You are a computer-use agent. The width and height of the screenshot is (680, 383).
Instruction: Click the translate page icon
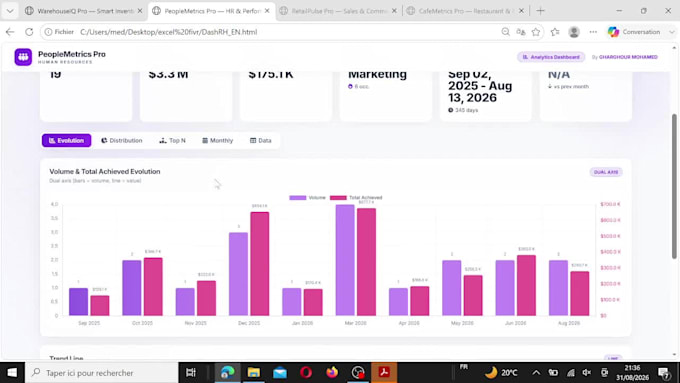tap(521, 32)
